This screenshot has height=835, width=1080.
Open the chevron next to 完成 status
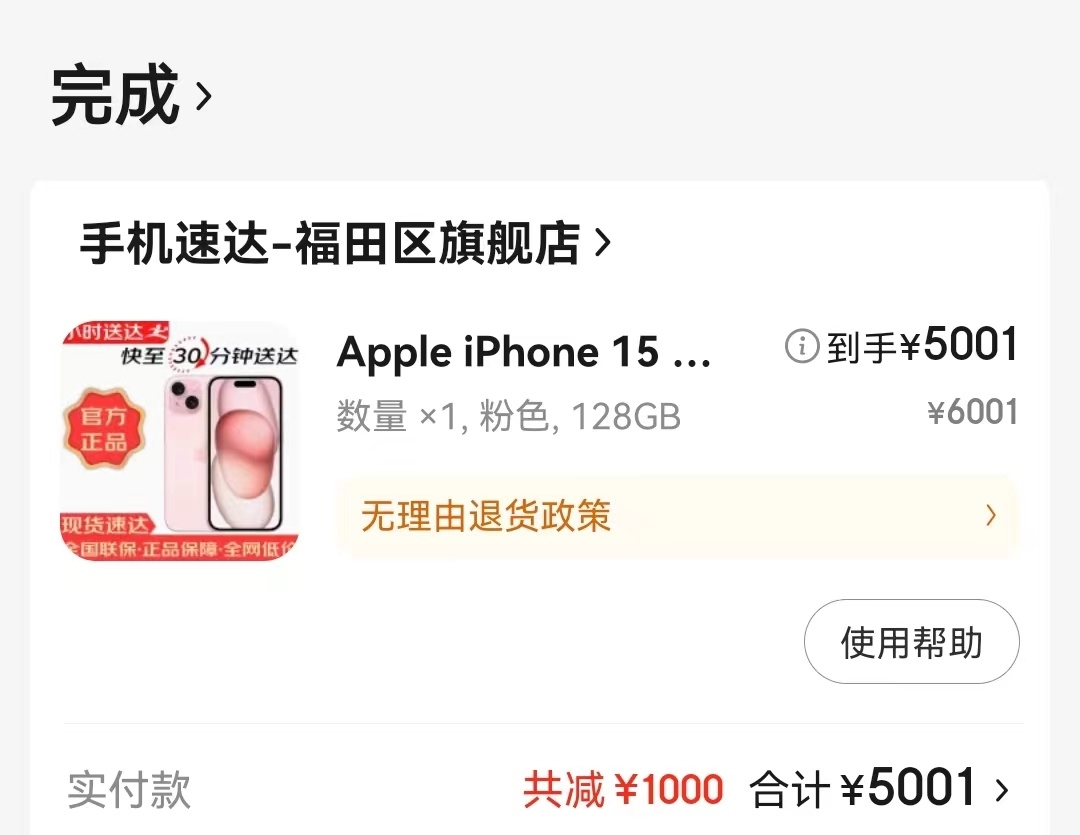203,96
